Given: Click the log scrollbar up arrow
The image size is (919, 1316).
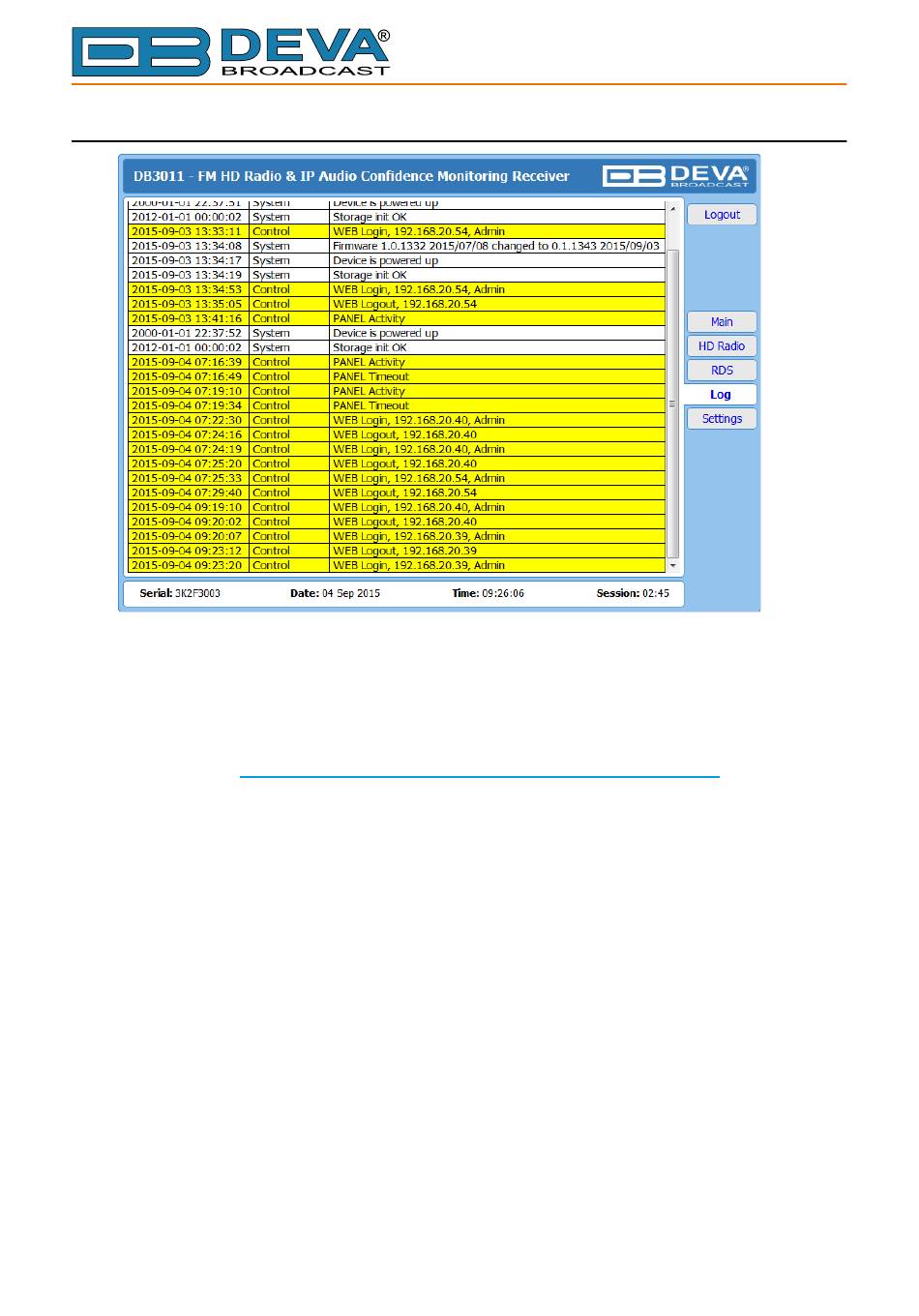Looking at the screenshot, I should pyautogui.click(x=673, y=207).
